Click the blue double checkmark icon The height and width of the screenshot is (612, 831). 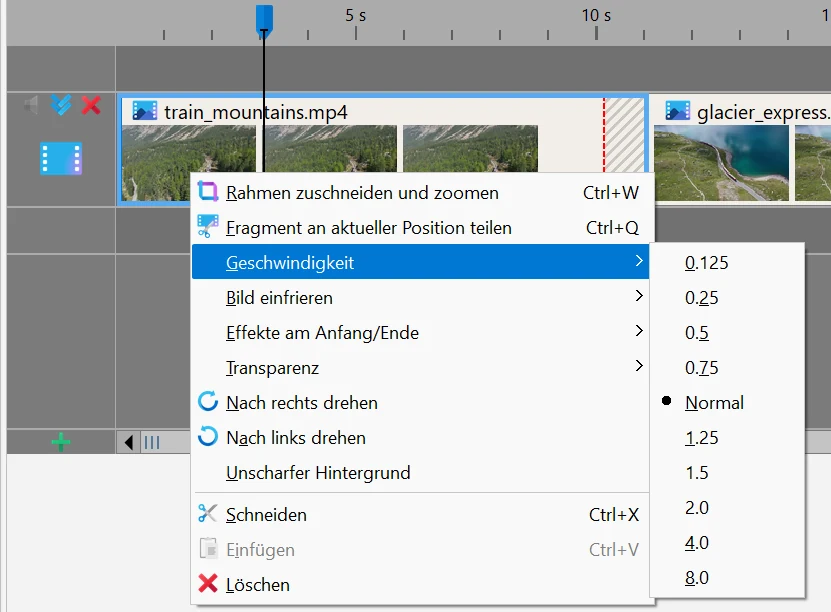(x=61, y=105)
